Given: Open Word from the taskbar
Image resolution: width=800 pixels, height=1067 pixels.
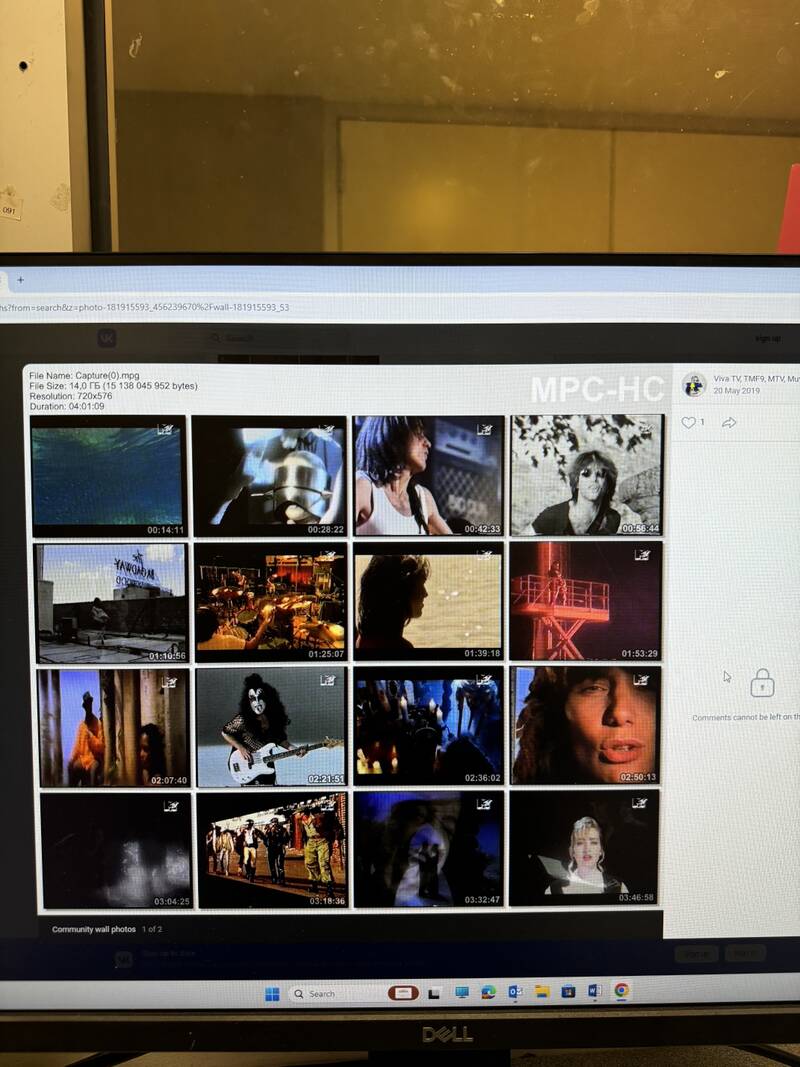Looking at the screenshot, I should click(595, 991).
